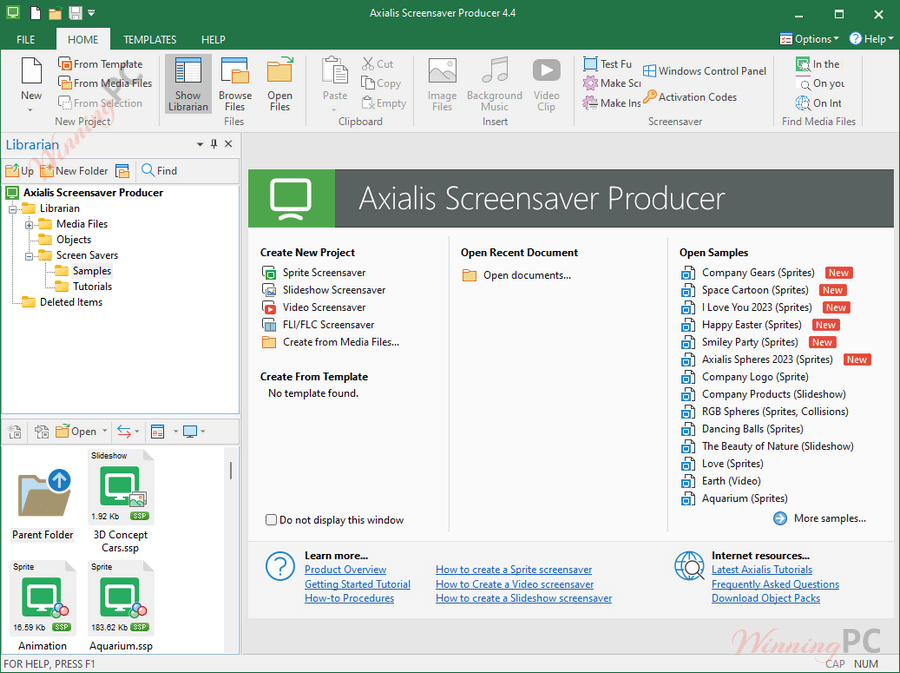Viewport: 900px width, 673px height.
Task: Click quick access New document icon
Action: [36, 13]
